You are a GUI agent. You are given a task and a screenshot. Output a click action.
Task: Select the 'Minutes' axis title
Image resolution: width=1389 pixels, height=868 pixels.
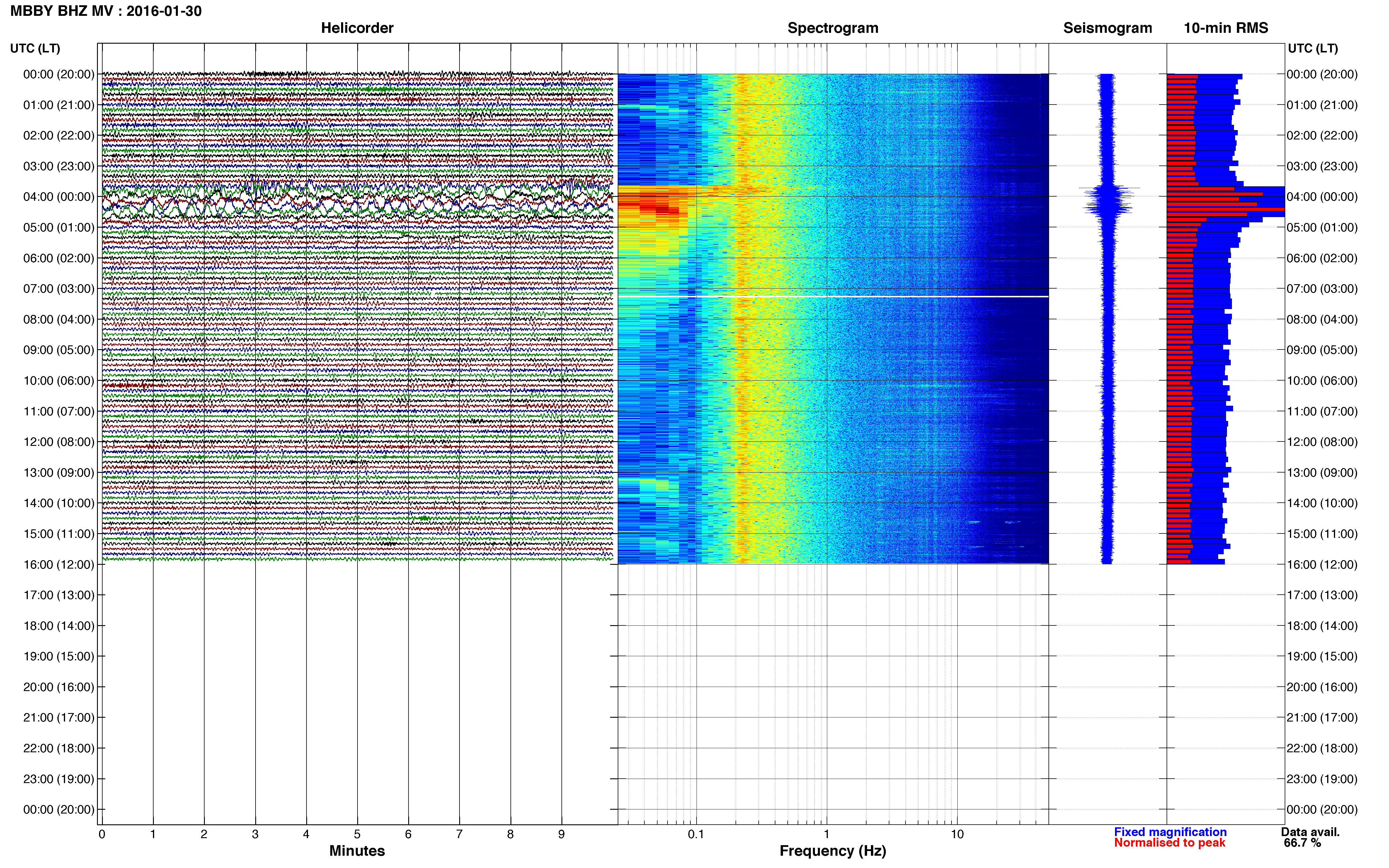click(x=357, y=850)
